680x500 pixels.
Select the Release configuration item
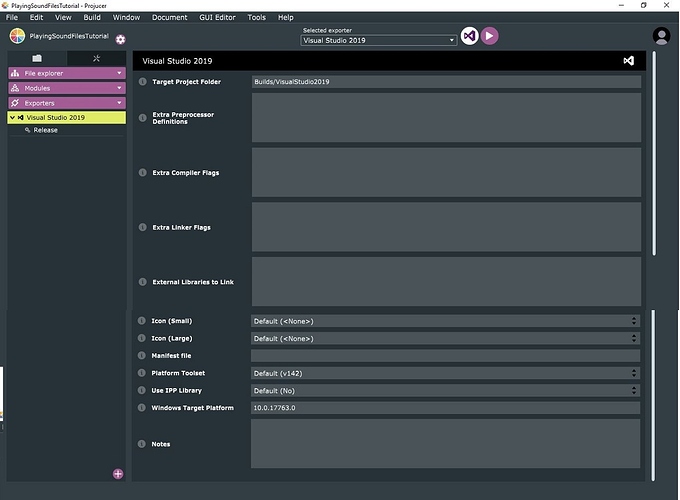click(x=45, y=130)
